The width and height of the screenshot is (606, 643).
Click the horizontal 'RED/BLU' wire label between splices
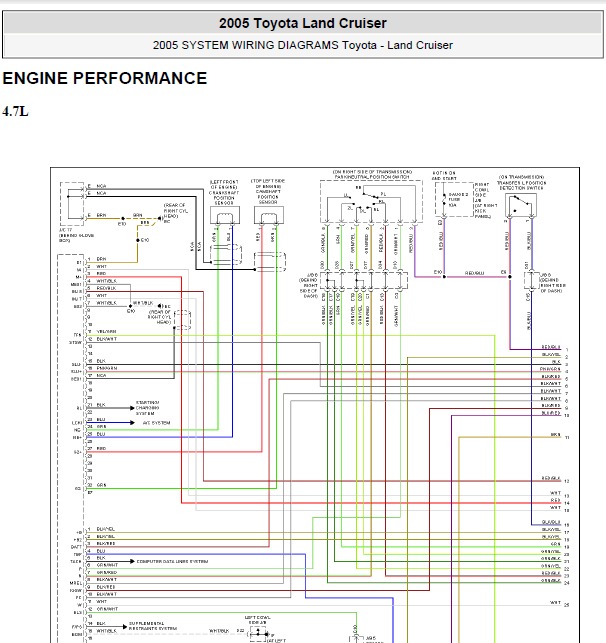(474, 273)
